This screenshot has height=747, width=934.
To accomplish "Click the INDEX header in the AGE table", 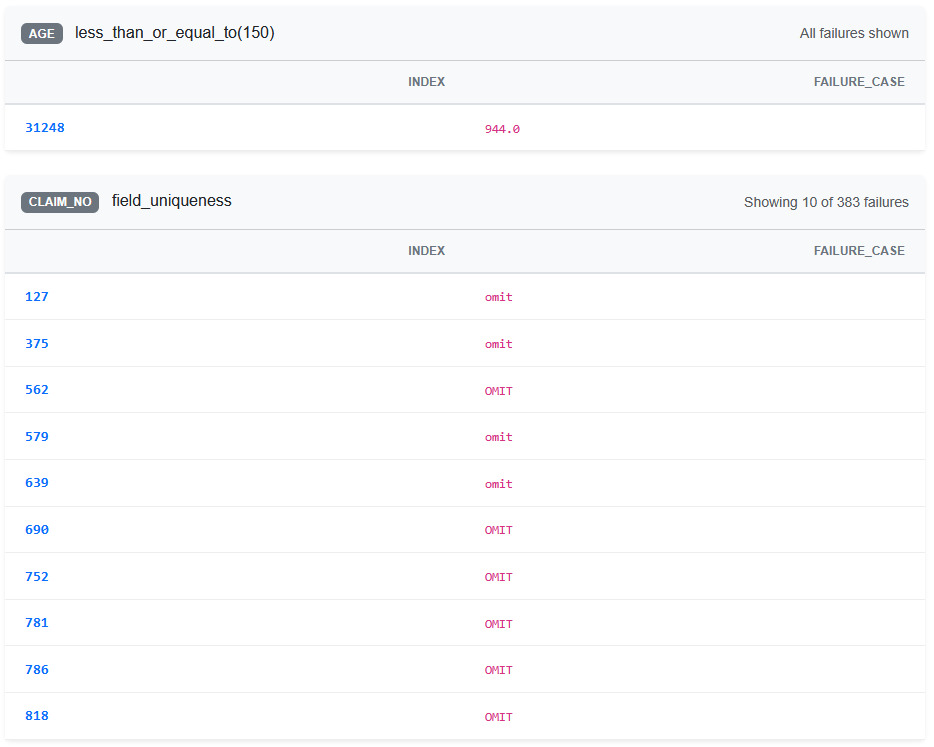I will 426,82.
